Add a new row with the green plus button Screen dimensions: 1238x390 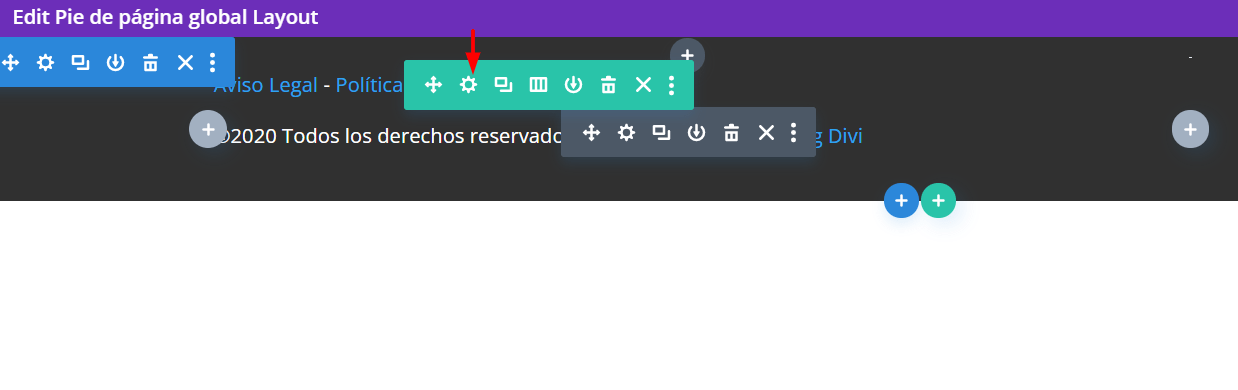click(x=938, y=201)
